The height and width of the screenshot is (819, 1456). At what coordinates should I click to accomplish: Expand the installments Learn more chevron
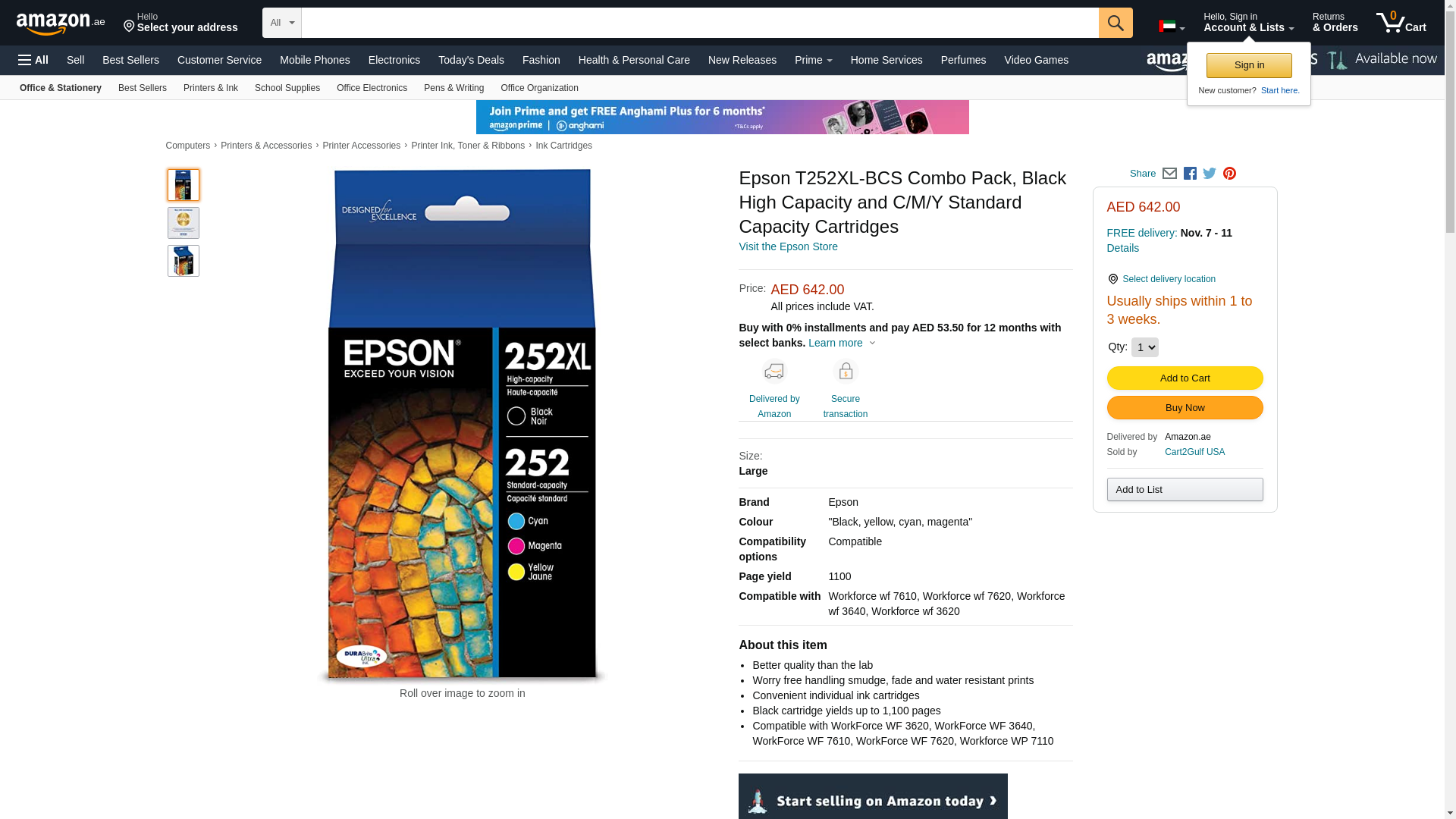(x=872, y=344)
